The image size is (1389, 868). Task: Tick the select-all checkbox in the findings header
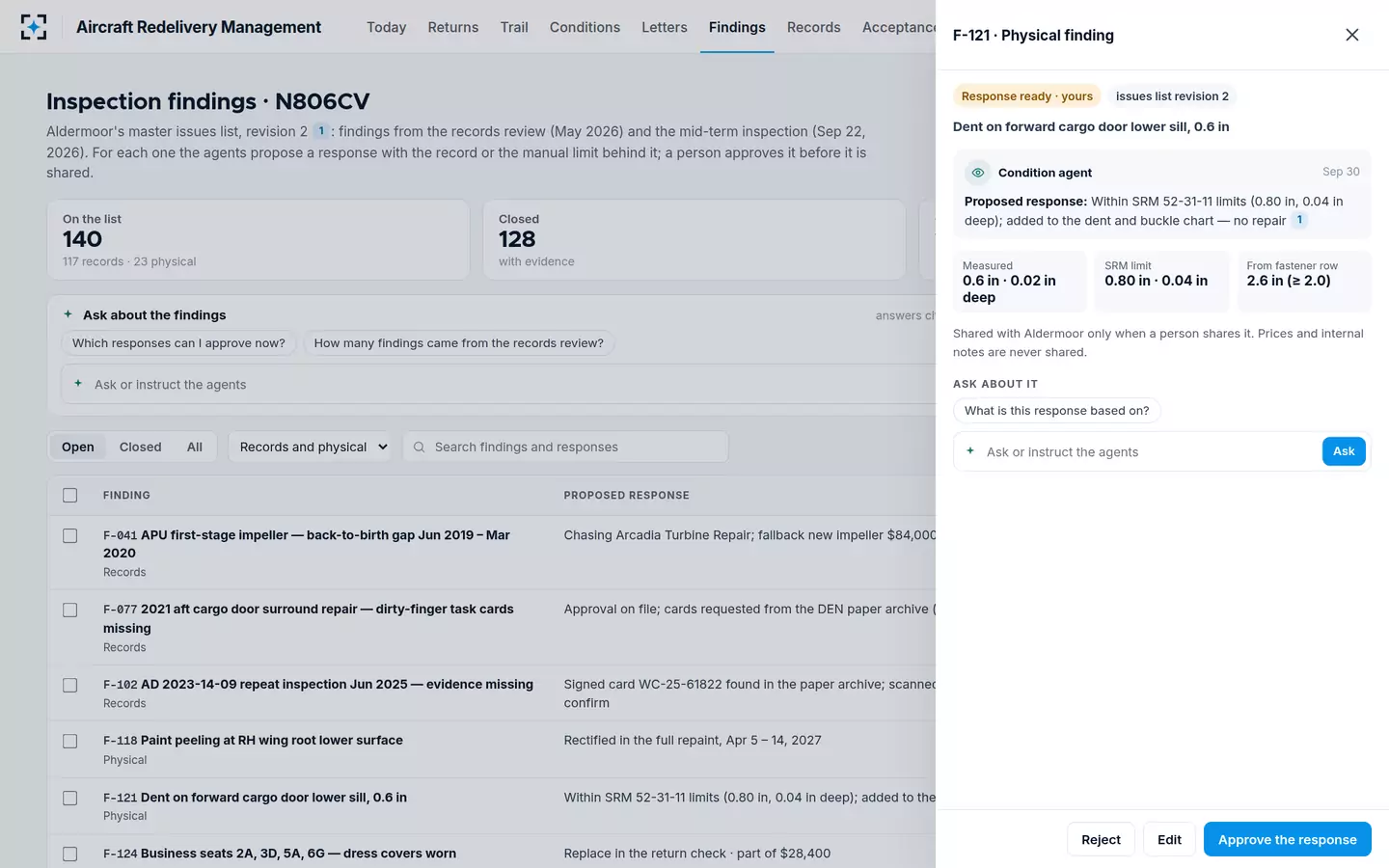point(69,495)
